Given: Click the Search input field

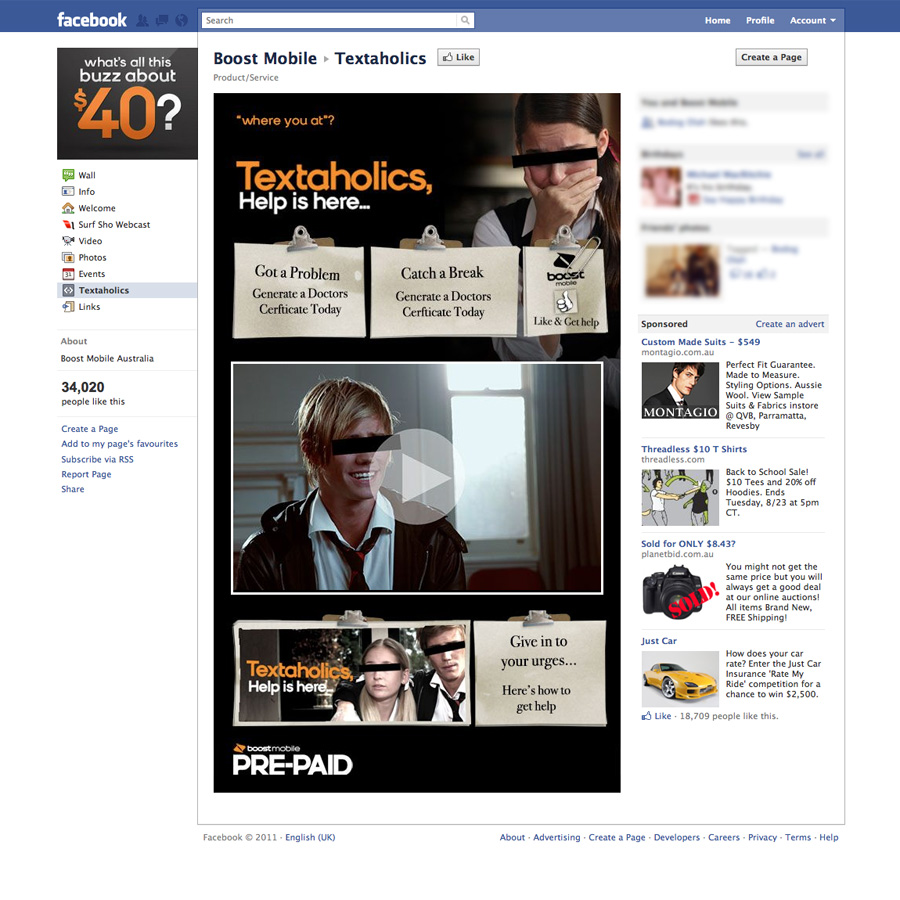Looking at the screenshot, I should pyautogui.click(x=330, y=20).
